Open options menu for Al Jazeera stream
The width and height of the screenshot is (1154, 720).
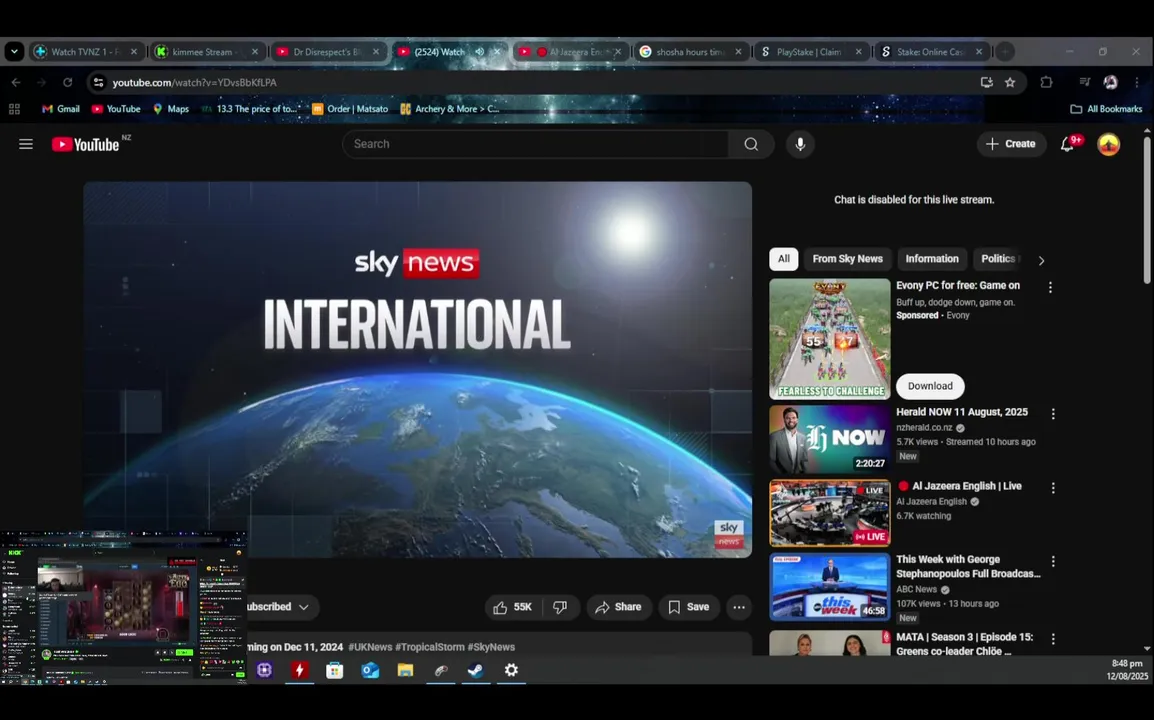click(1053, 488)
